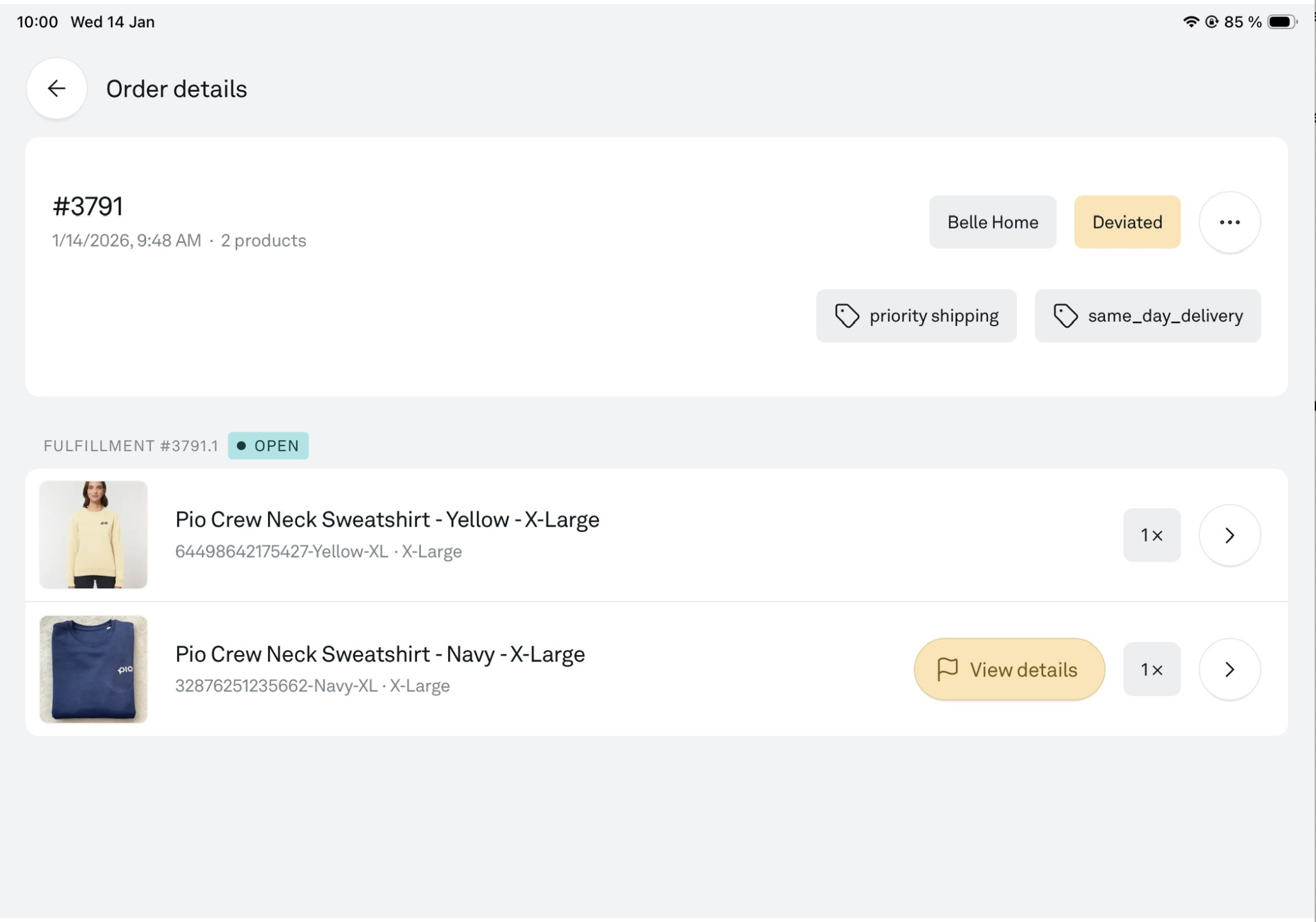Open the Navy sweatshirt product thumbnail
Screen dimensions: 1316x922
tap(94, 669)
